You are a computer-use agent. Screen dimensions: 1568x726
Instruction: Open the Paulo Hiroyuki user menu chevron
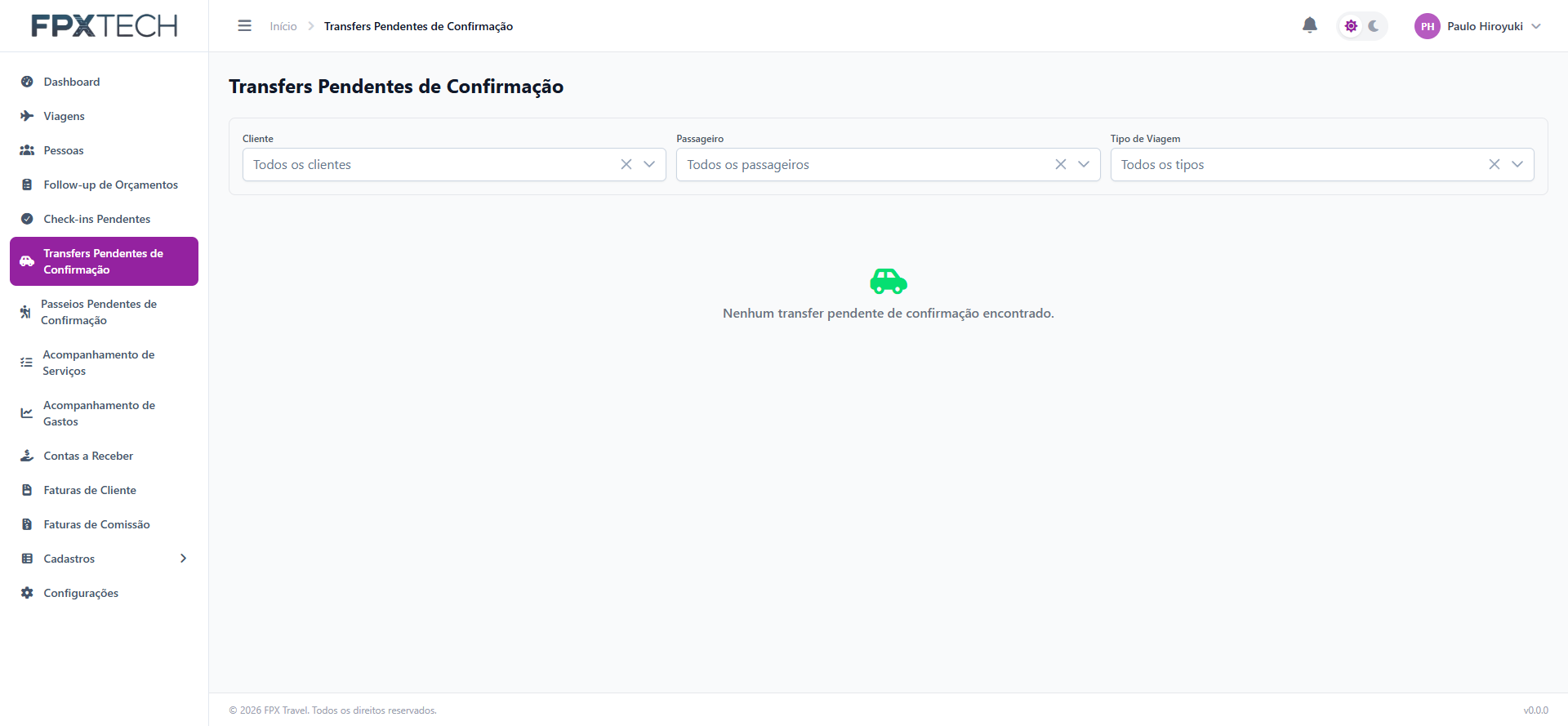point(1536,26)
